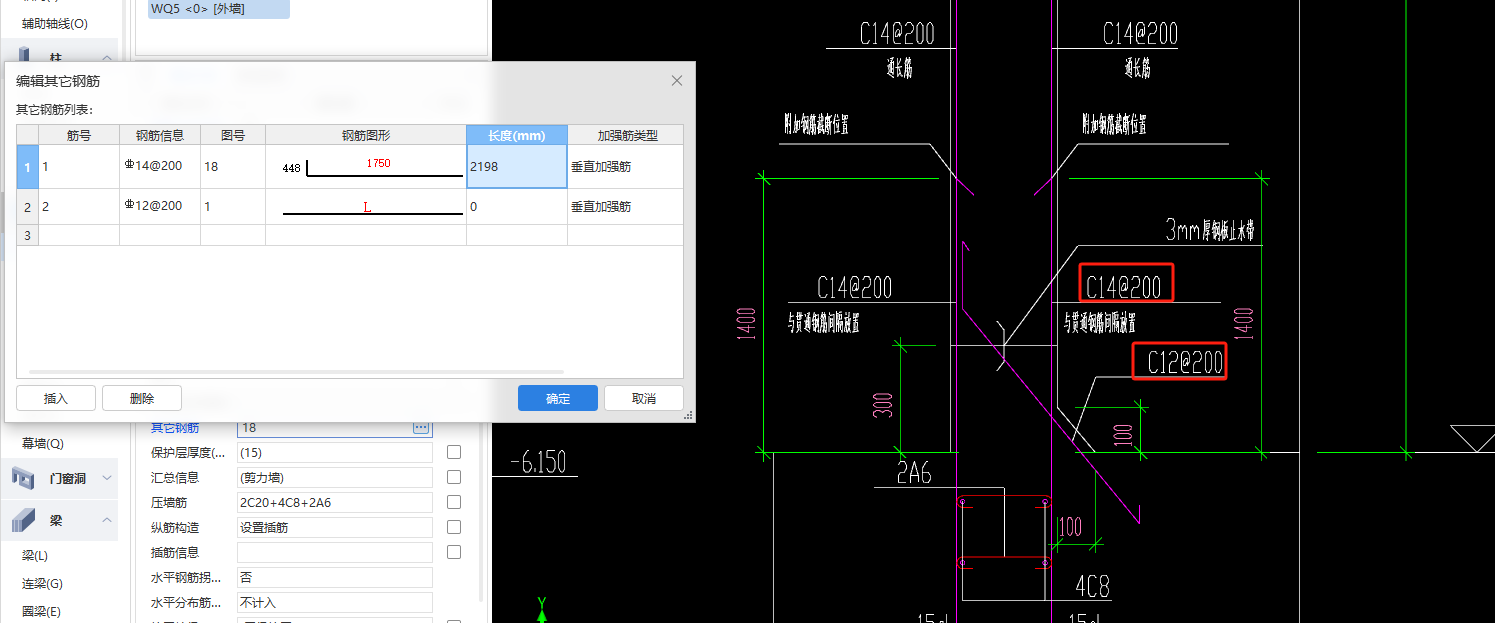
Task: Click the 水平分布筋 field showing 不计入
Action: (x=335, y=603)
